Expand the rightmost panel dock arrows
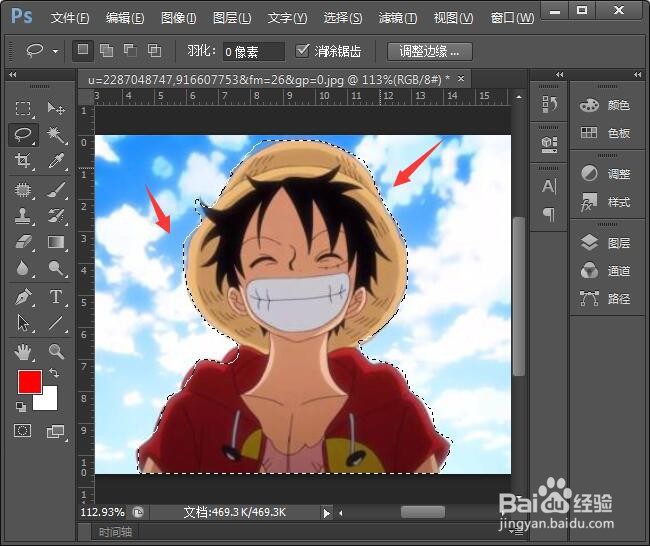Image resolution: width=650 pixels, height=546 pixels. point(638,75)
